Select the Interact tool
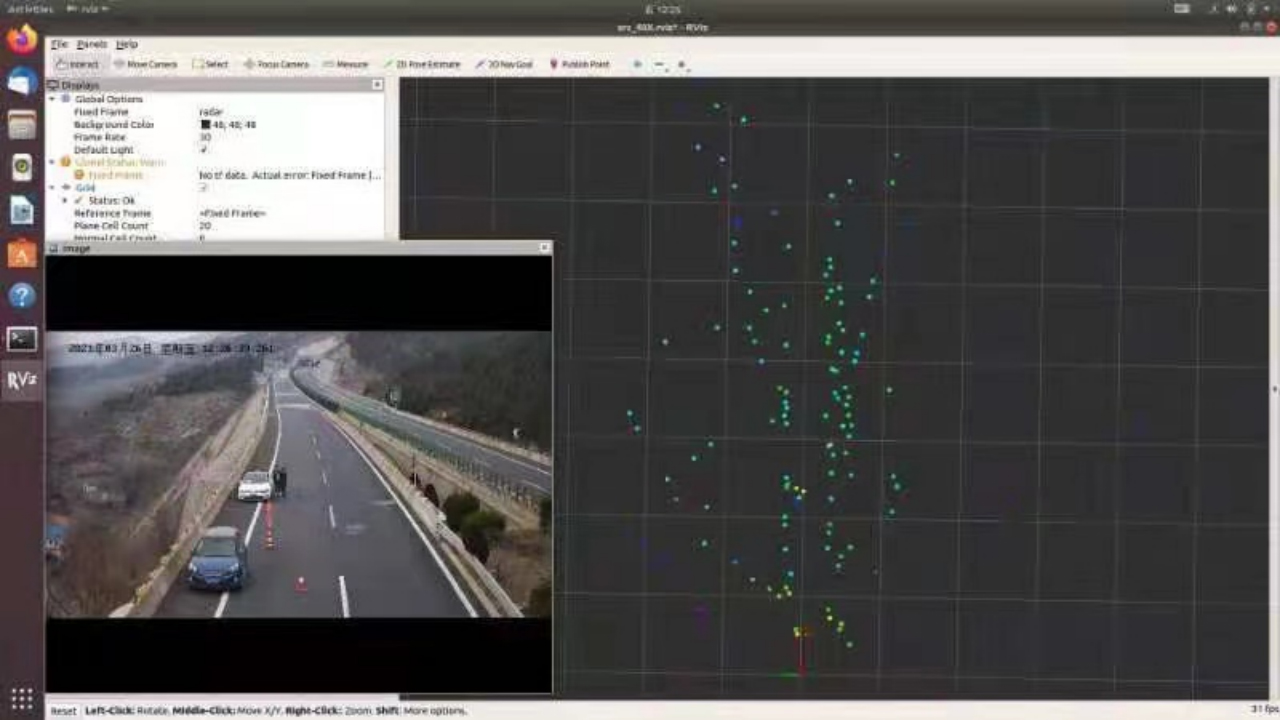Screen dimensions: 1280x720 pyautogui.click(x=78, y=64)
